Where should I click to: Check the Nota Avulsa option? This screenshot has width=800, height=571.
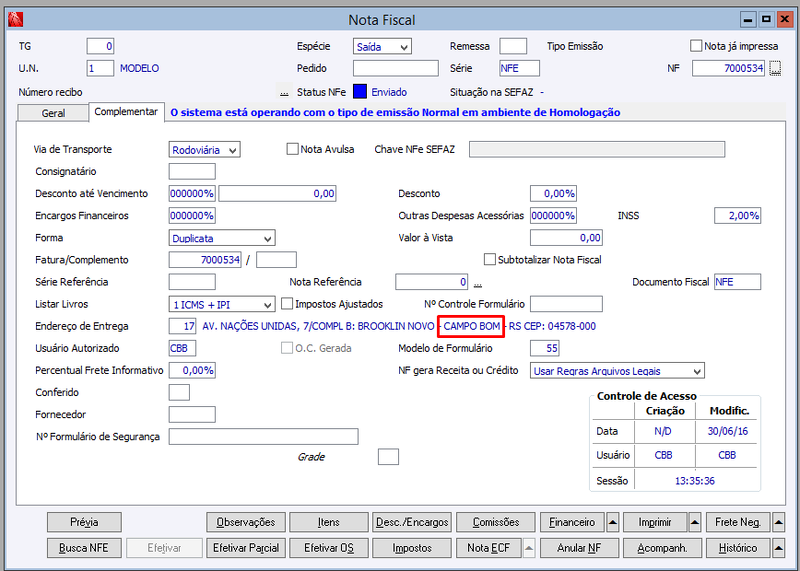292,149
